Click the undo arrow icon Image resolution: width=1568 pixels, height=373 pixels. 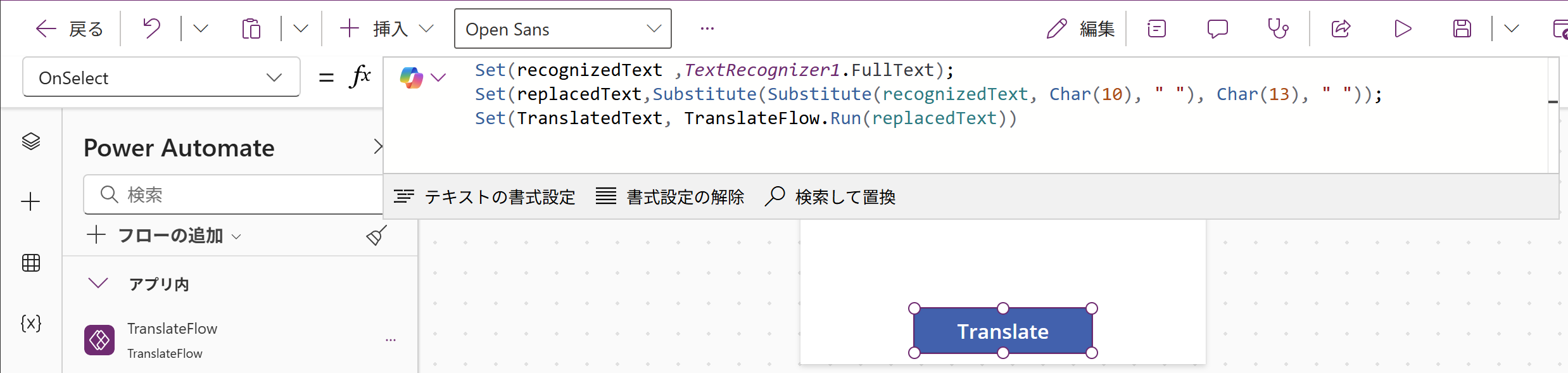tap(151, 28)
